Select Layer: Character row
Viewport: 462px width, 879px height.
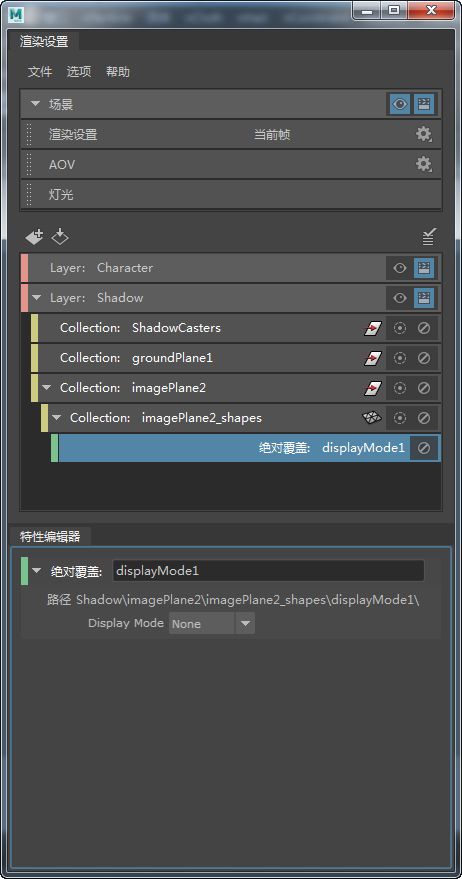click(x=231, y=268)
